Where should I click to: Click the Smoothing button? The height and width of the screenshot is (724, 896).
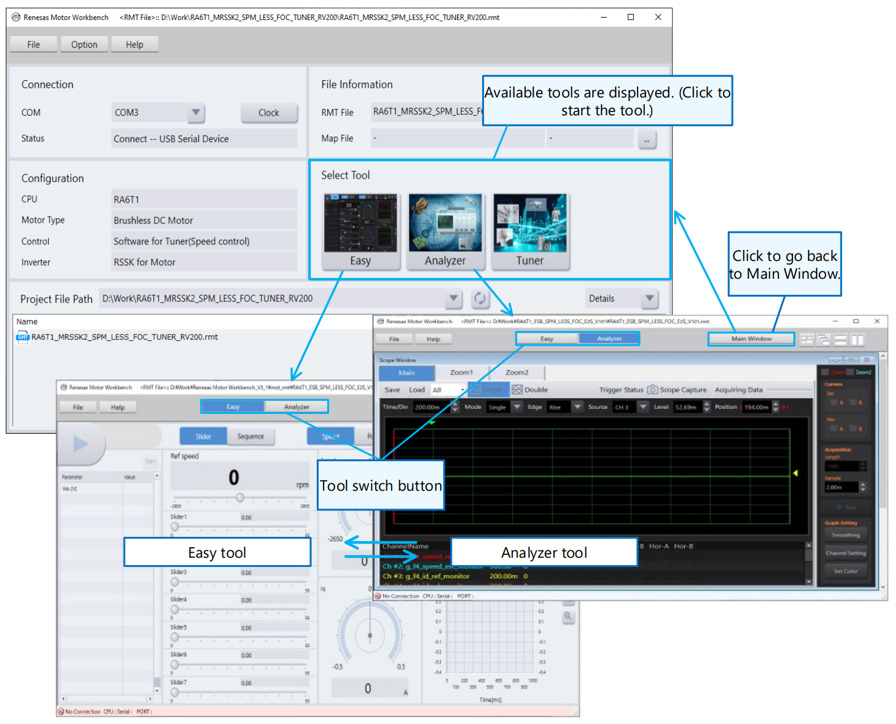[846, 535]
